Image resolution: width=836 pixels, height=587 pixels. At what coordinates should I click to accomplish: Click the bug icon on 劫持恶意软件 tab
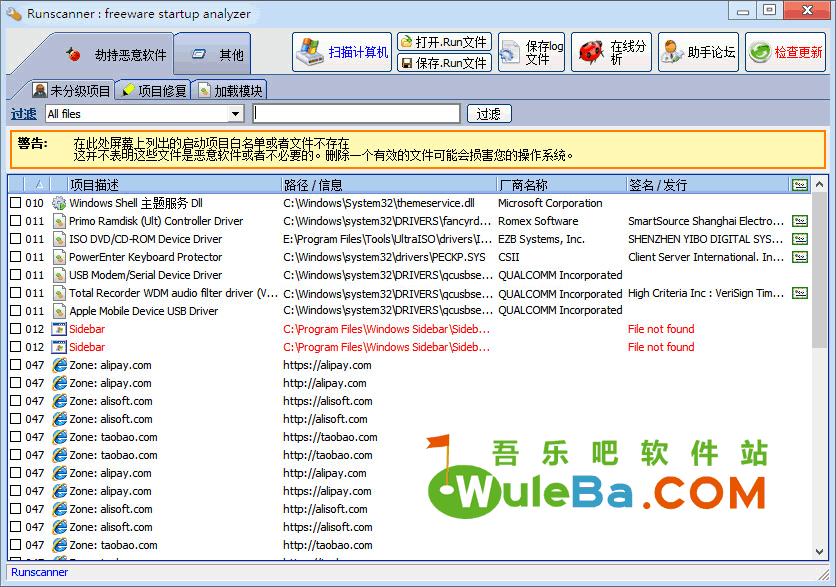tap(74, 54)
